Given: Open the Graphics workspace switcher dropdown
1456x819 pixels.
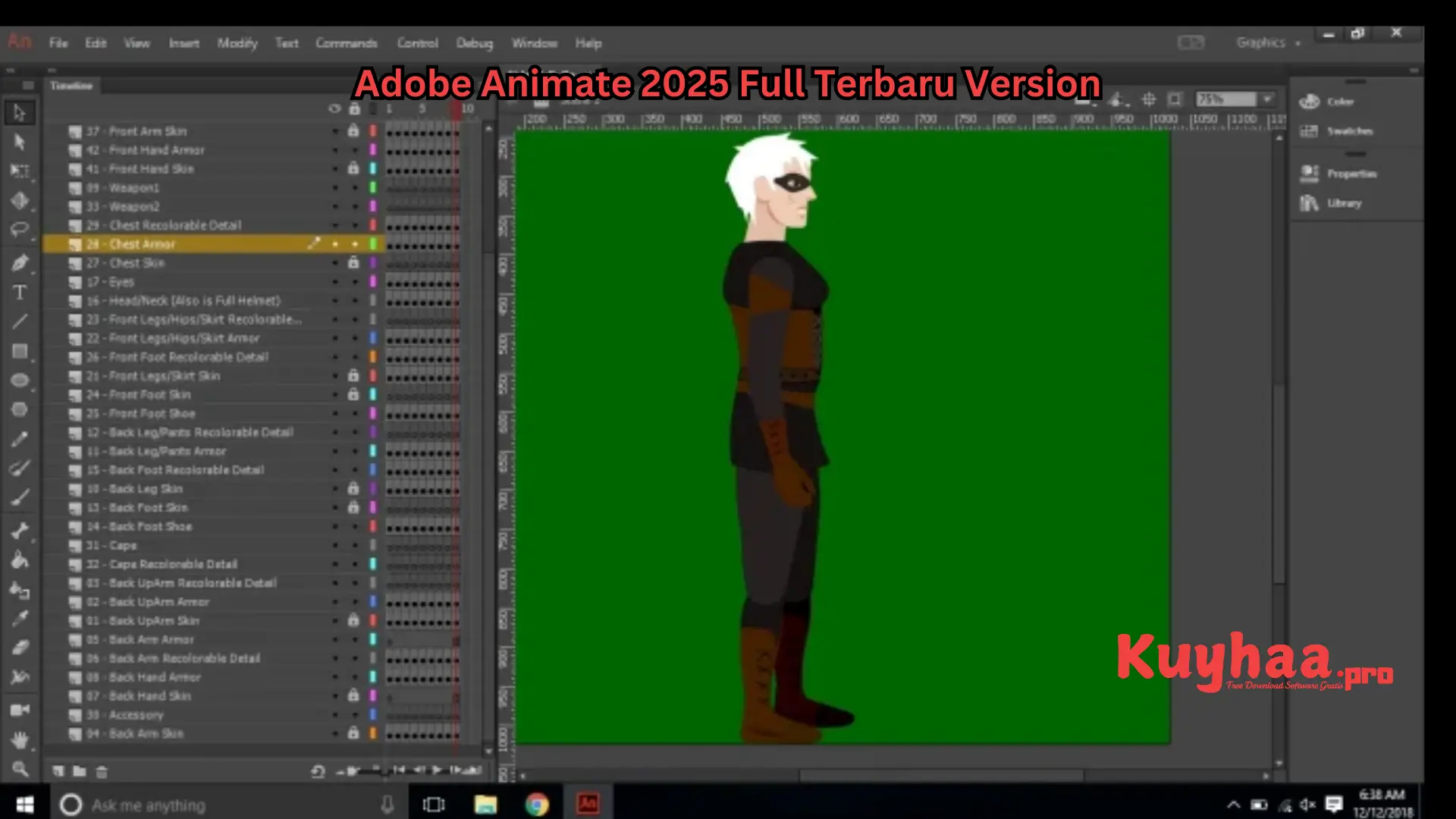Looking at the screenshot, I should (1268, 43).
